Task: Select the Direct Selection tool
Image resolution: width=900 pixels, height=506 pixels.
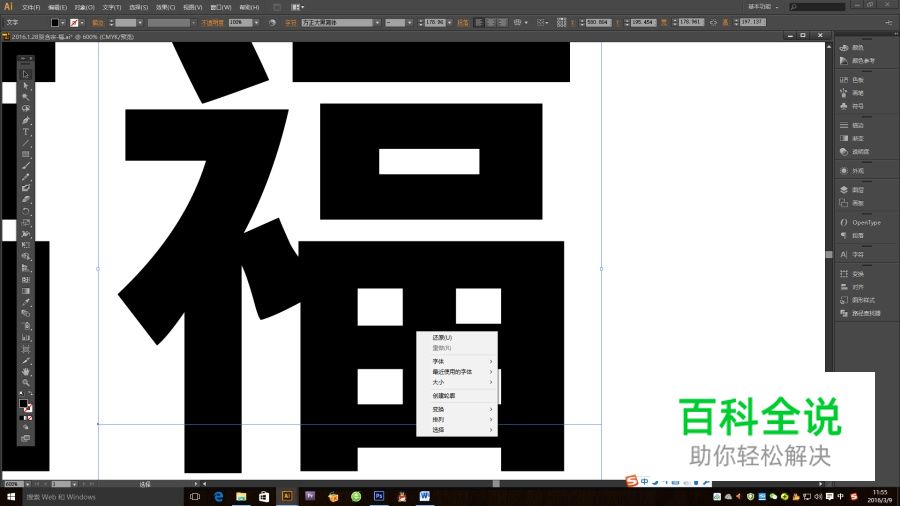Action: 25,85
